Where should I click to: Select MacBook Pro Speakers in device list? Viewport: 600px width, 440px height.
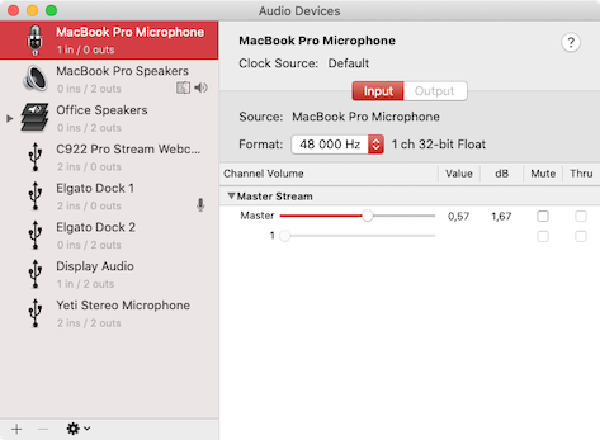click(x=109, y=79)
